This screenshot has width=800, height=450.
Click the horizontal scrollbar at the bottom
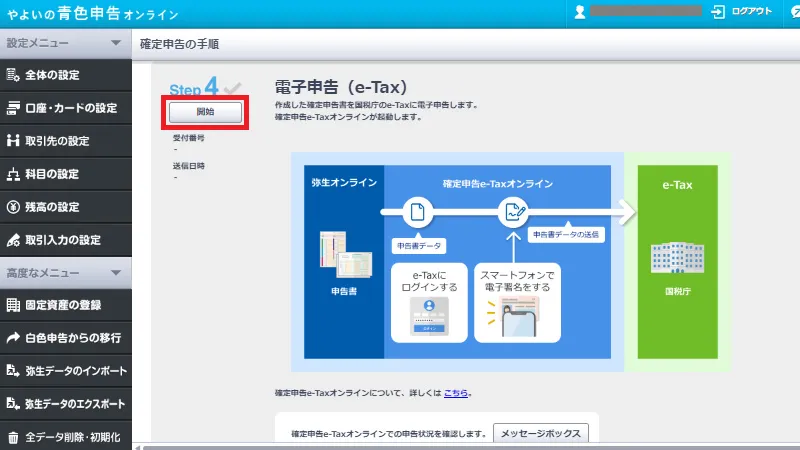[469, 447]
